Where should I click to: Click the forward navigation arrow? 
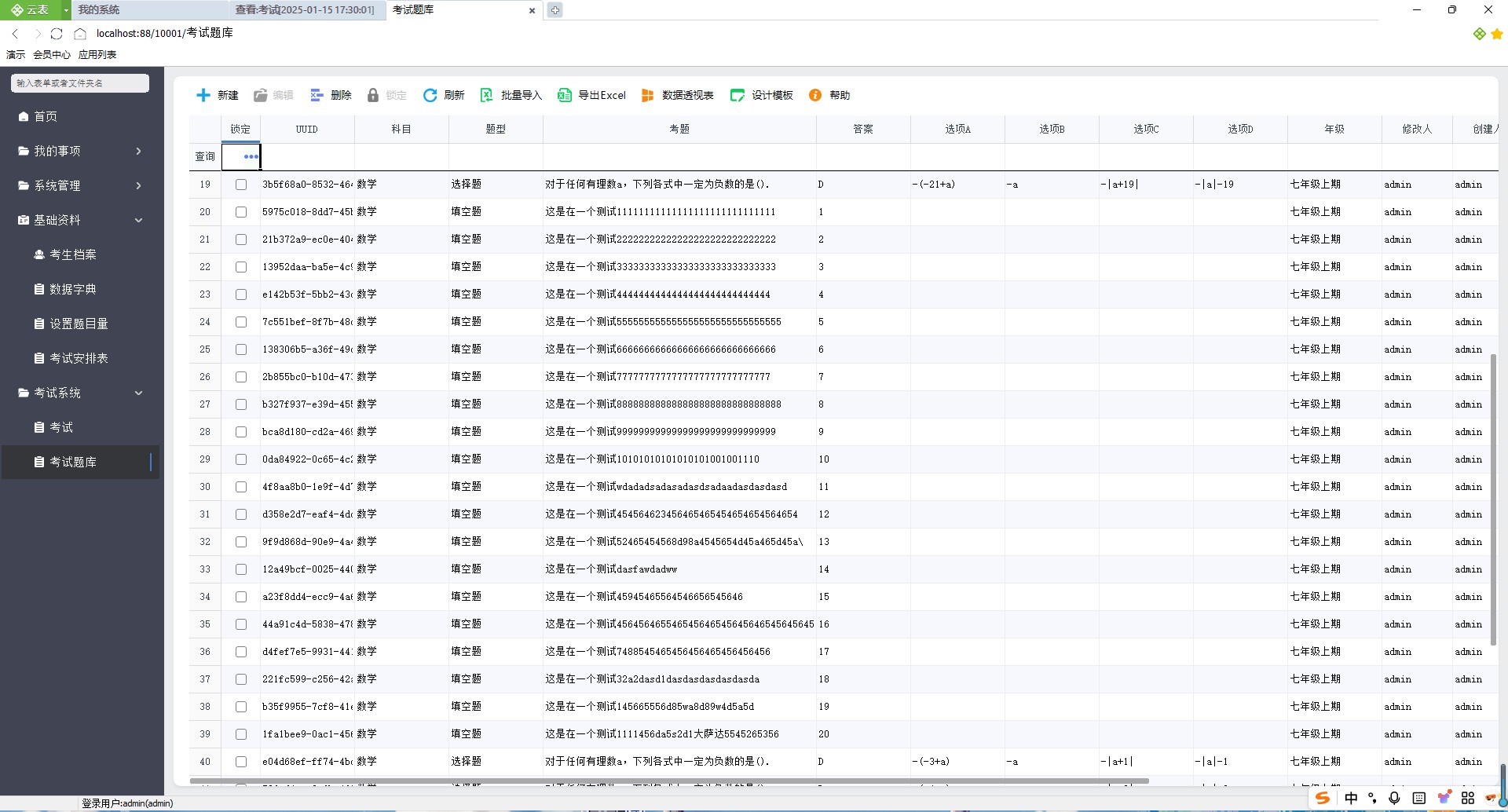point(36,34)
